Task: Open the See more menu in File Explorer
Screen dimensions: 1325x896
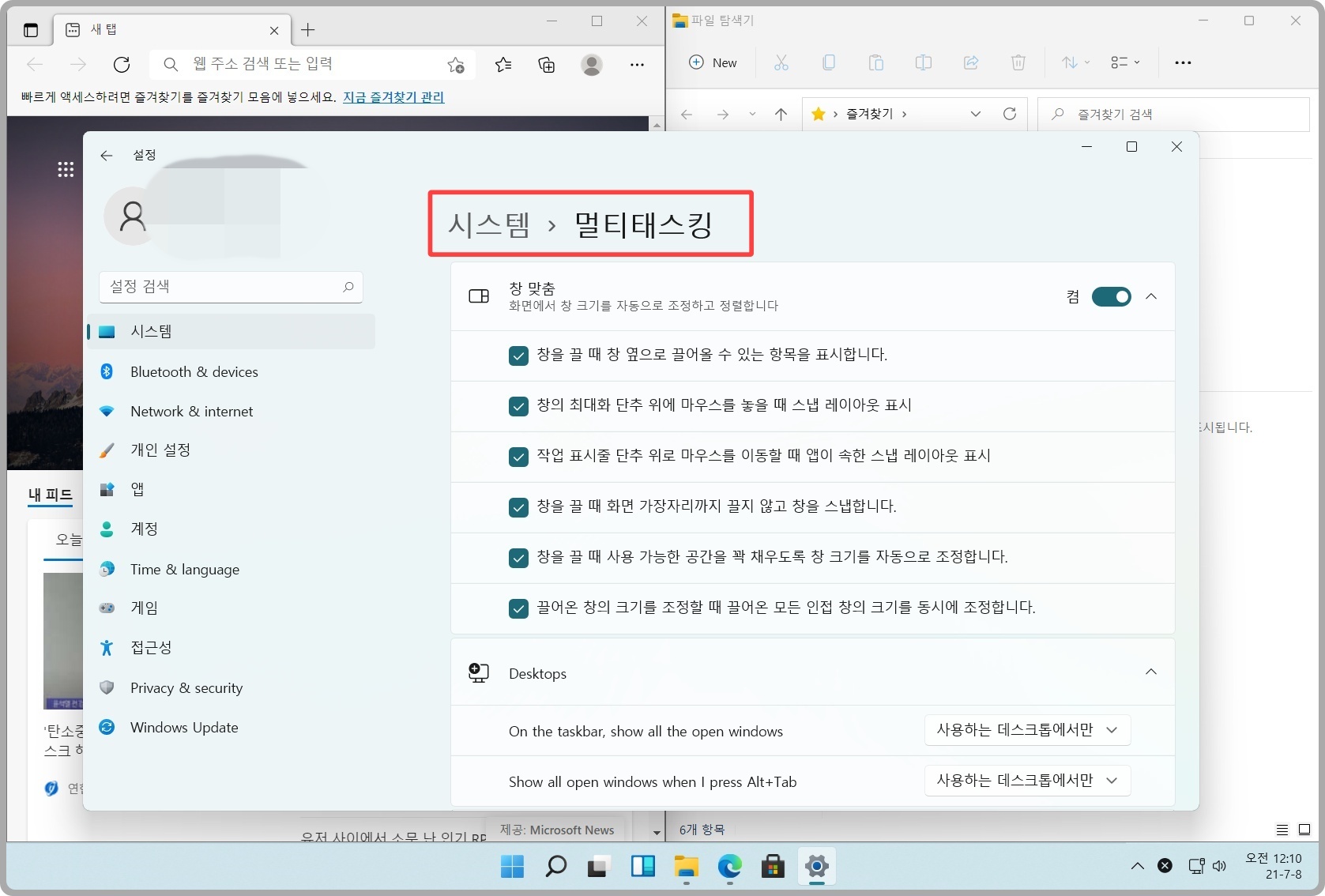Action: click(x=1183, y=62)
